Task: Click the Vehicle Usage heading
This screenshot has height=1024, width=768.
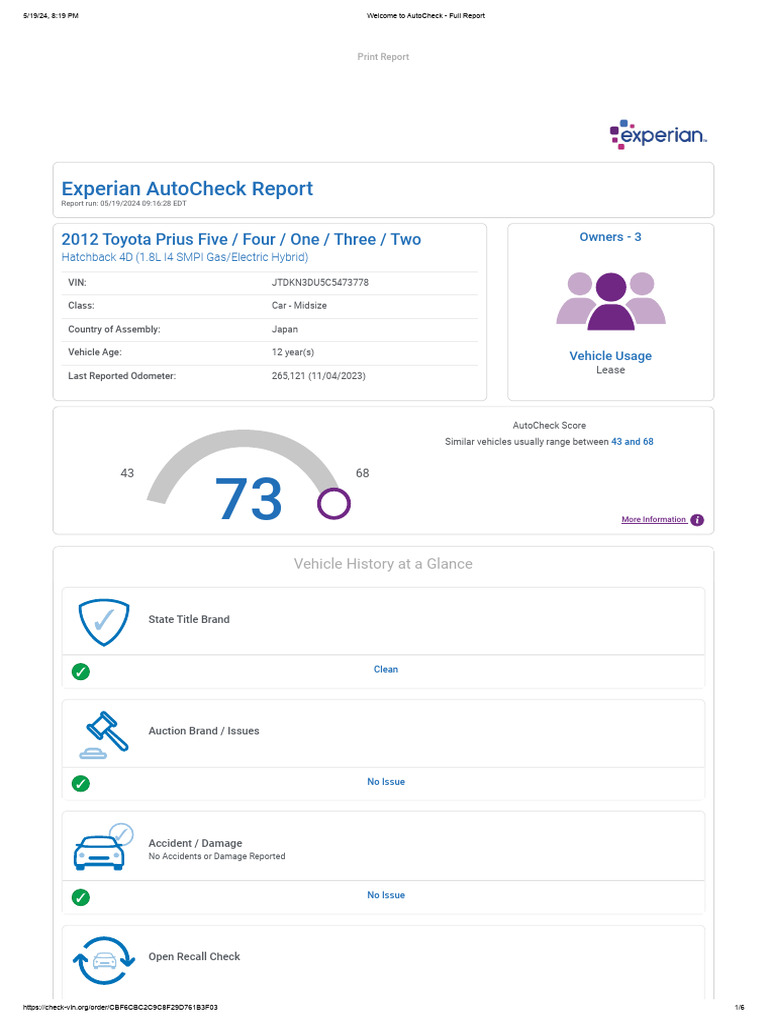Action: 610,356
